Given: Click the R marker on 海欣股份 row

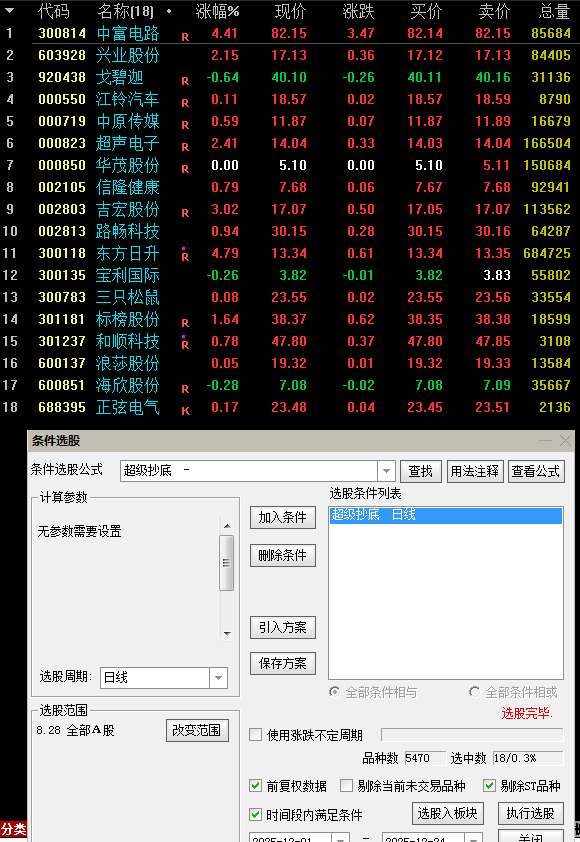Looking at the screenshot, I should pyautogui.click(x=185, y=389).
